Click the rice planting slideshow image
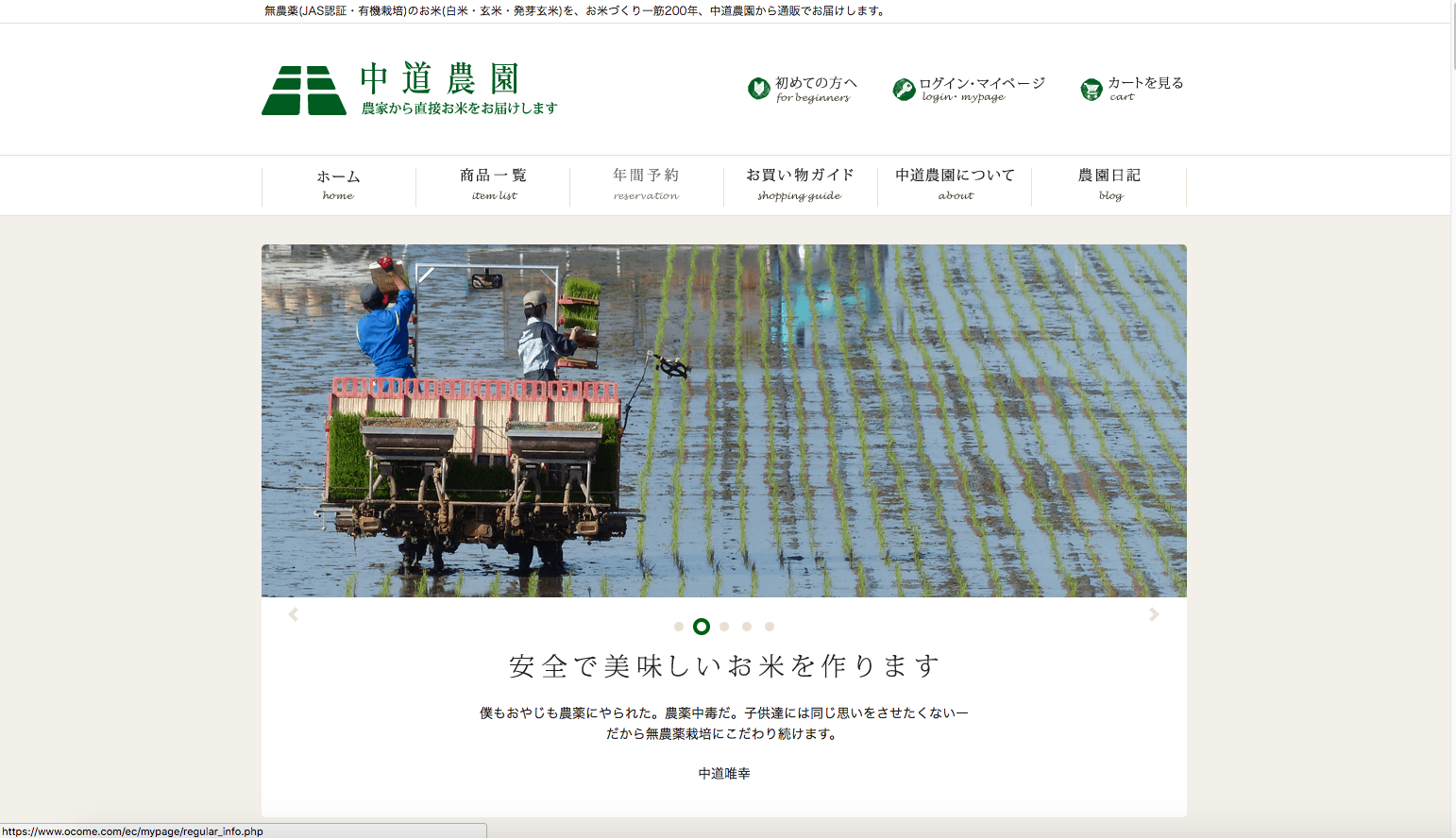Viewport: 1456px width, 838px height. coord(723,420)
